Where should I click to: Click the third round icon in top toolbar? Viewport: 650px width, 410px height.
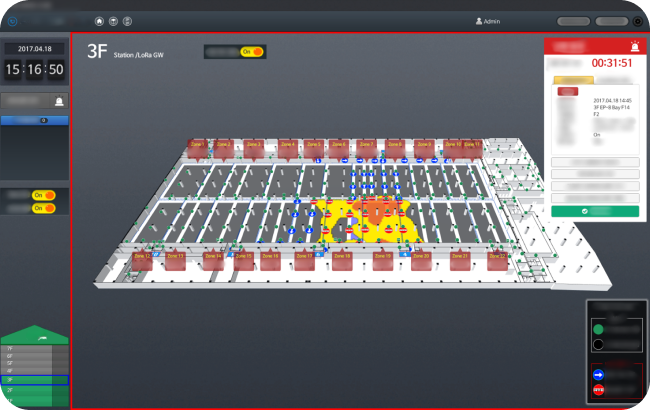[x=127, y=21]
